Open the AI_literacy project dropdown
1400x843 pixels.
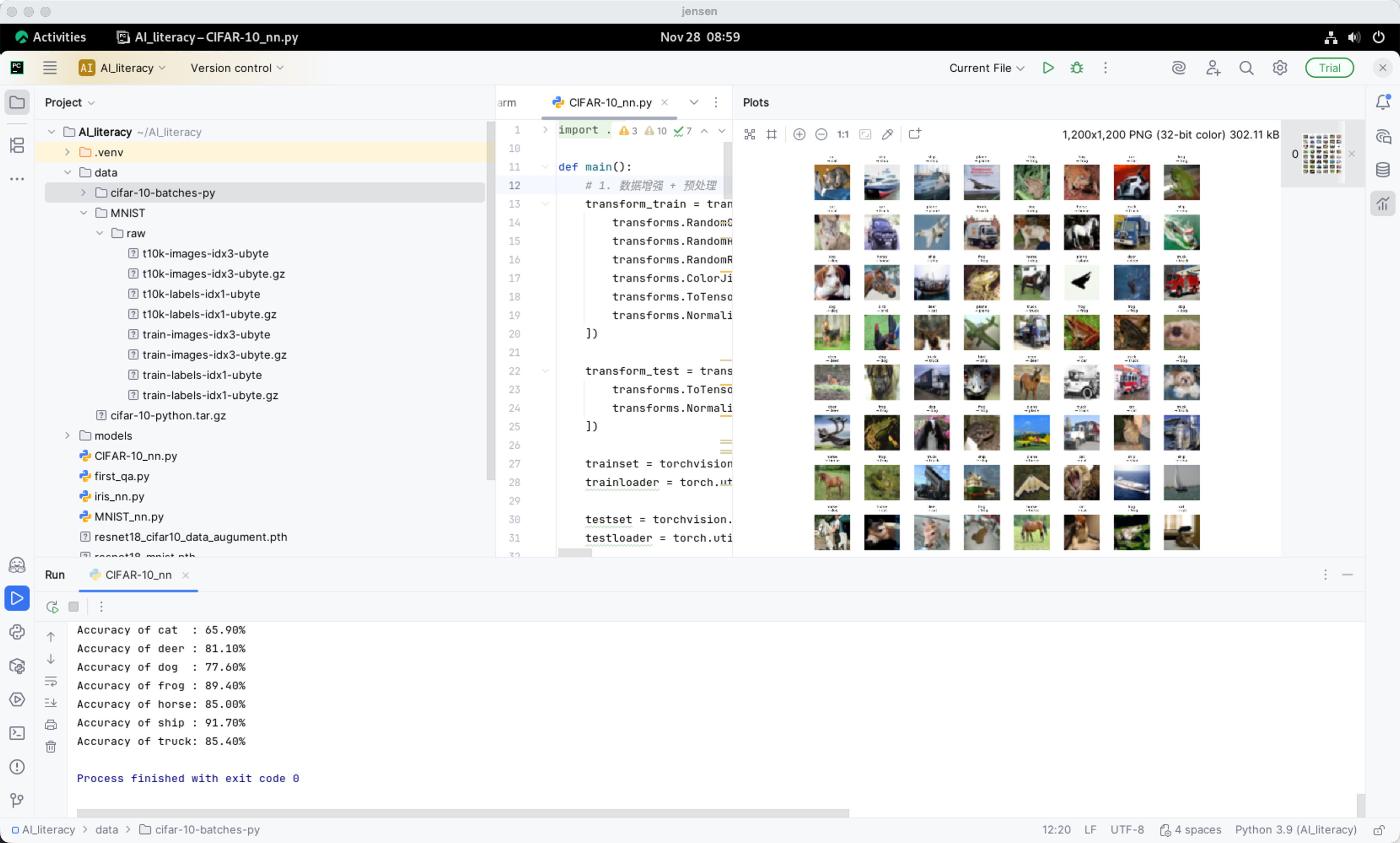pyautogui.click(x=122, y=67)
